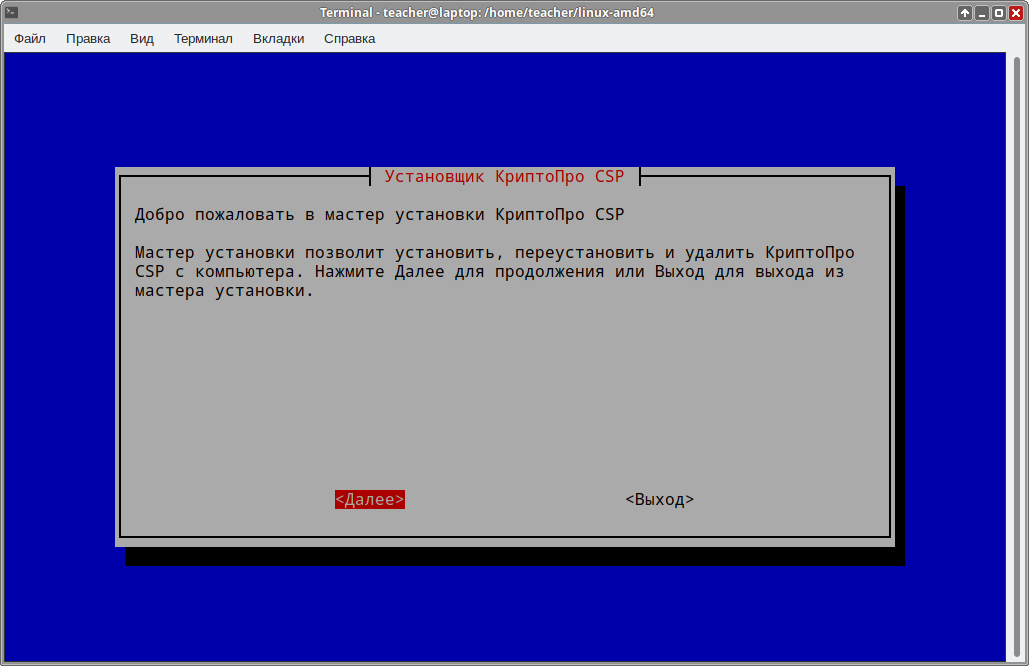Open the Вкладки menu

[278, 39]
